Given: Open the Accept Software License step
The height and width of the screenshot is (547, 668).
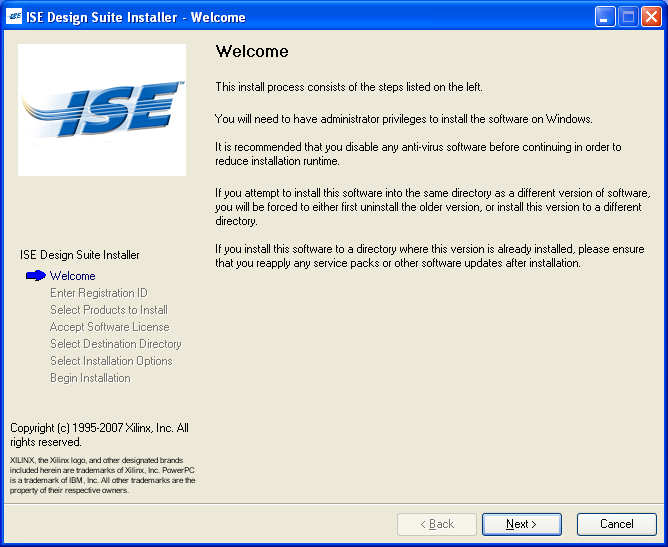Looking at the screenshot, I should 109,327.
